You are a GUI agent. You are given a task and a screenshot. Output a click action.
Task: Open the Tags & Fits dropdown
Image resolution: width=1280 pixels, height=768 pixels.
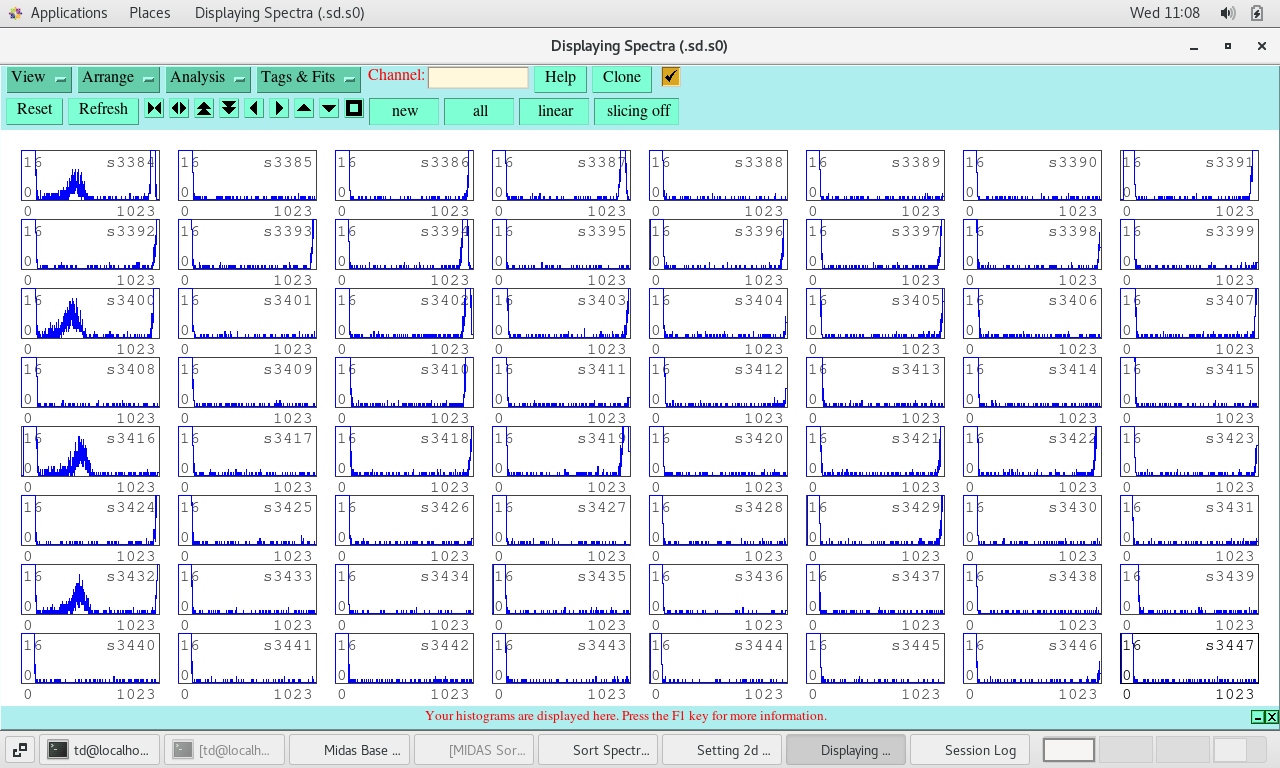(x=308, y=78)
